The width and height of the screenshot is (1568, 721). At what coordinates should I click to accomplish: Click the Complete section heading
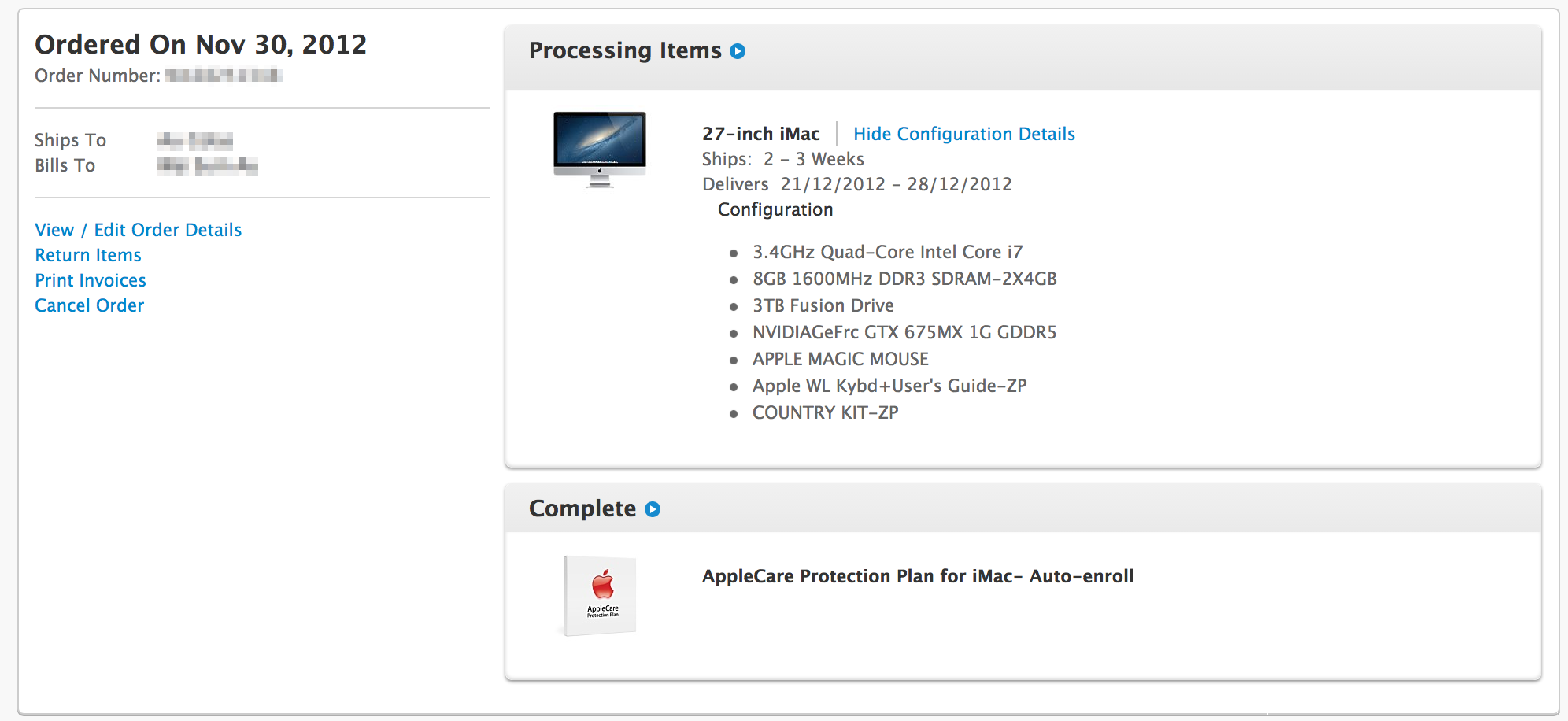tap(582, 508)
